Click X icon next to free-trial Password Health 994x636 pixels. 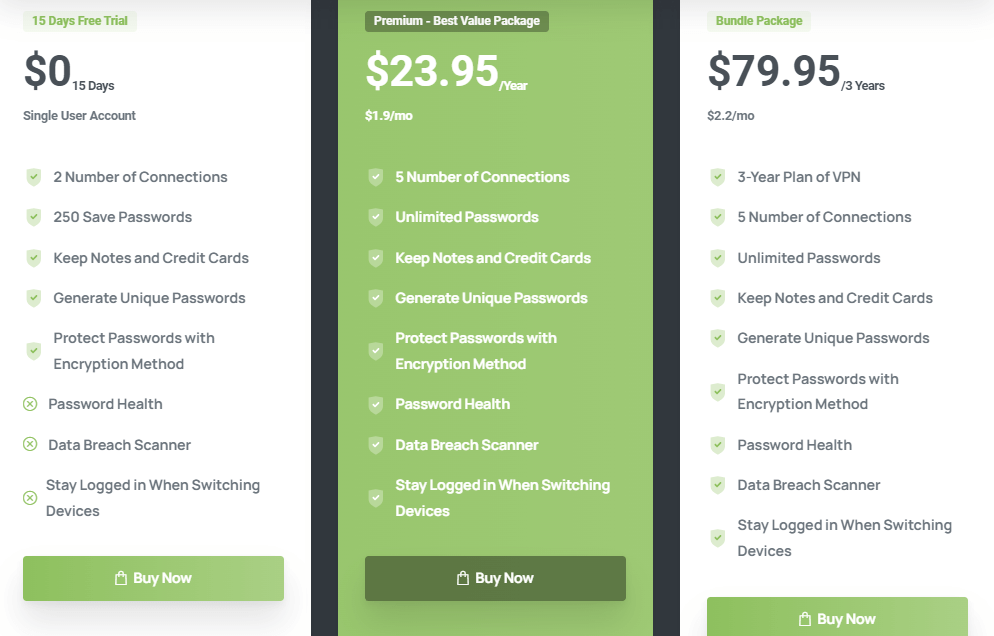tap(30, 404)
